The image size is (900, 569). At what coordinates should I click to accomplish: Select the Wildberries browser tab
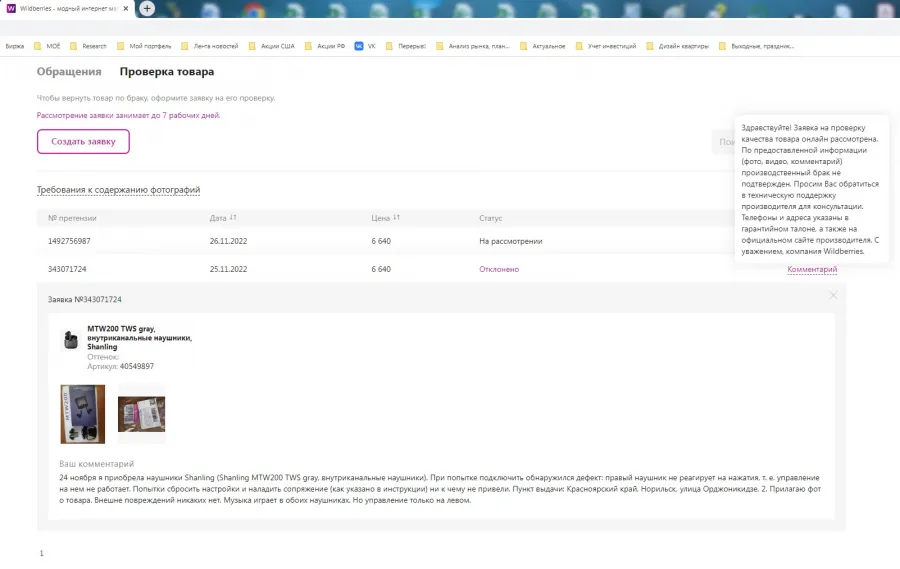[x=67, y=9]
